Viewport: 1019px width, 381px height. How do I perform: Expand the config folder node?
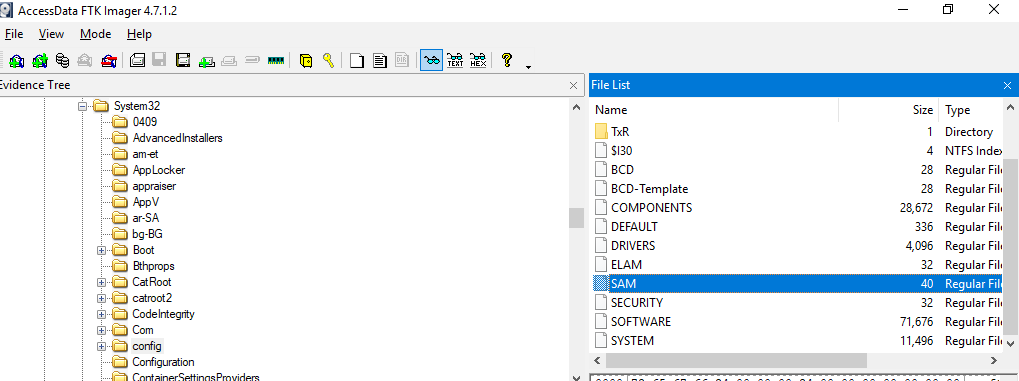[101, 346]
